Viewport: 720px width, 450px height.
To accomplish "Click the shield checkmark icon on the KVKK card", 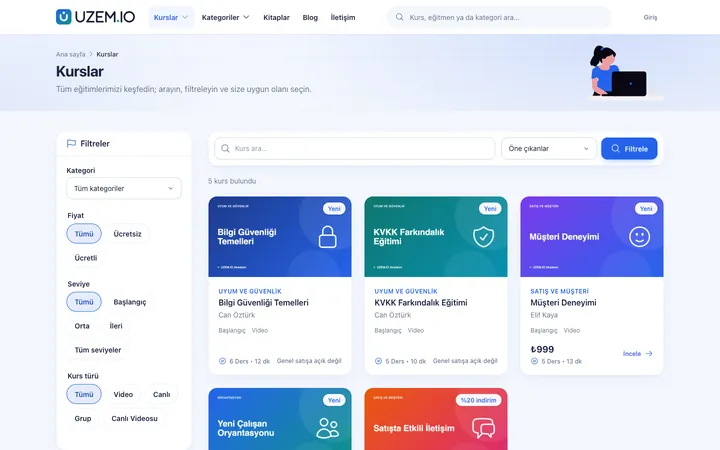I will 484,236.
